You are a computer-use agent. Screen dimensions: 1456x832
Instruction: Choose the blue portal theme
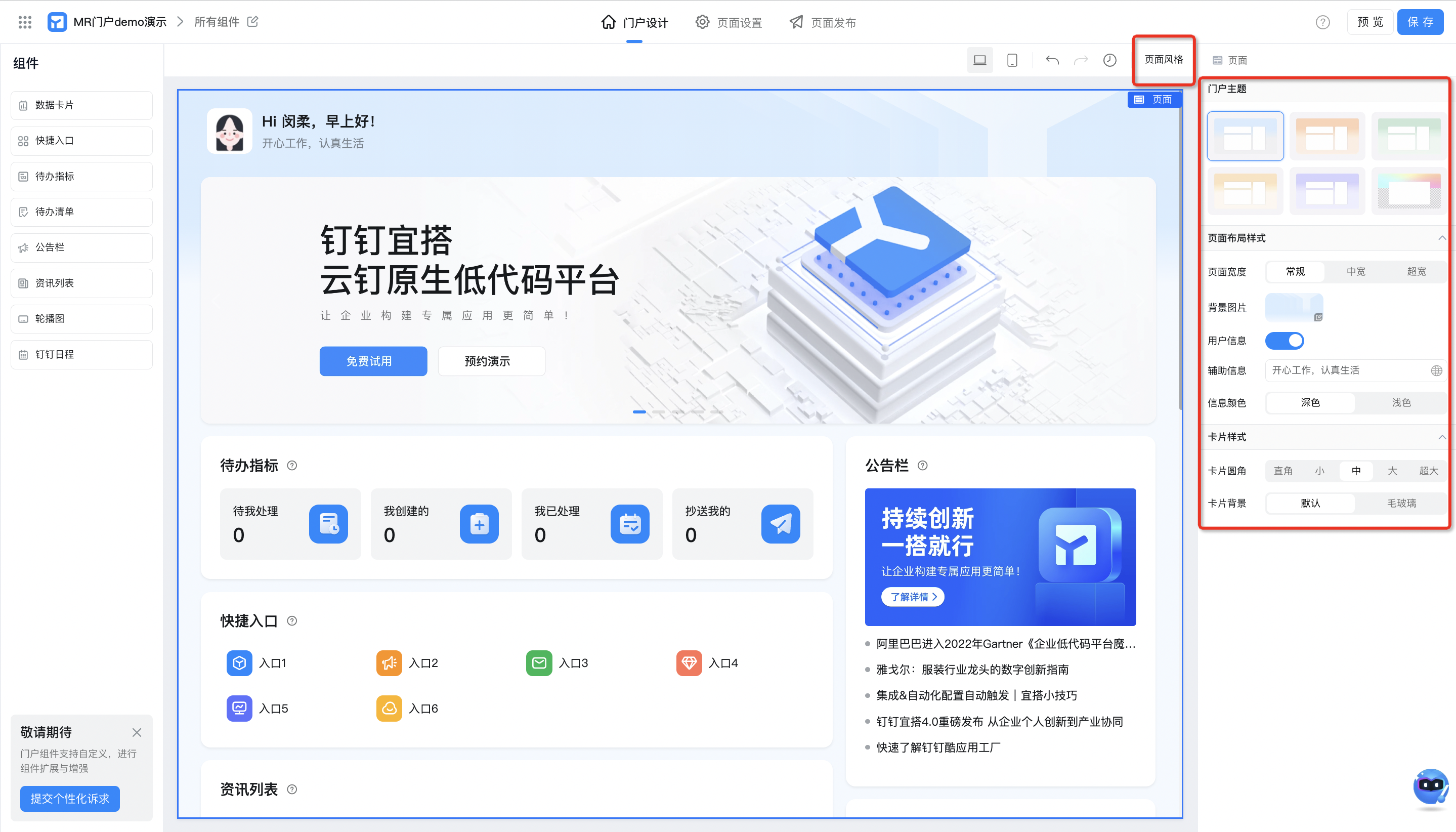click(x=1245, y=136)
